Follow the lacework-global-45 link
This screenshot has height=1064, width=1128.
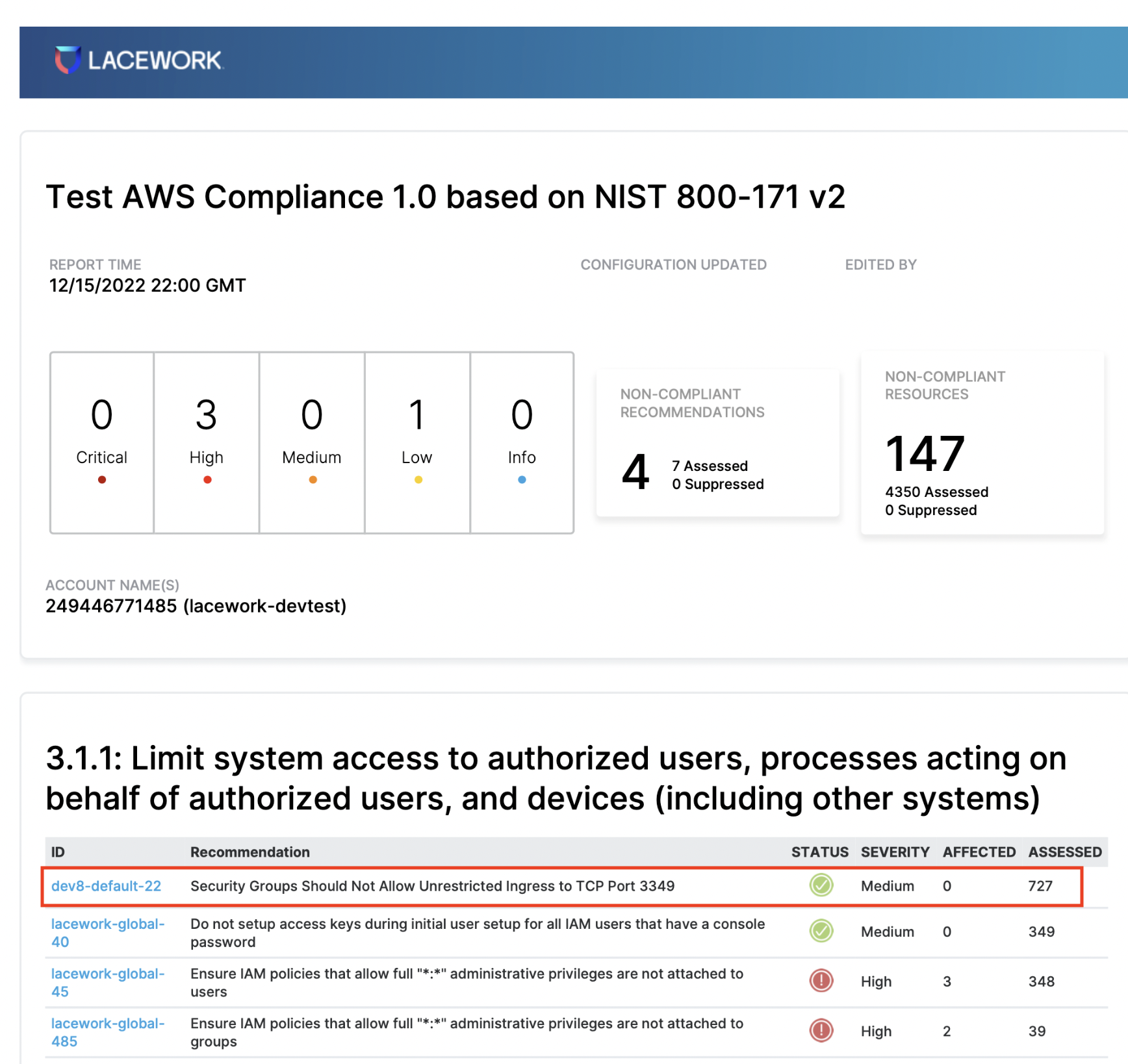[x=107, y=982]
